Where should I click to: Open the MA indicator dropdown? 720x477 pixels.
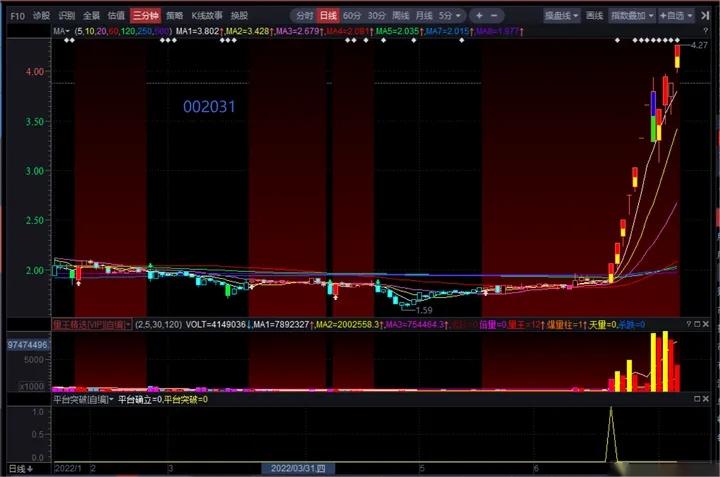click(x=61, y=31)
